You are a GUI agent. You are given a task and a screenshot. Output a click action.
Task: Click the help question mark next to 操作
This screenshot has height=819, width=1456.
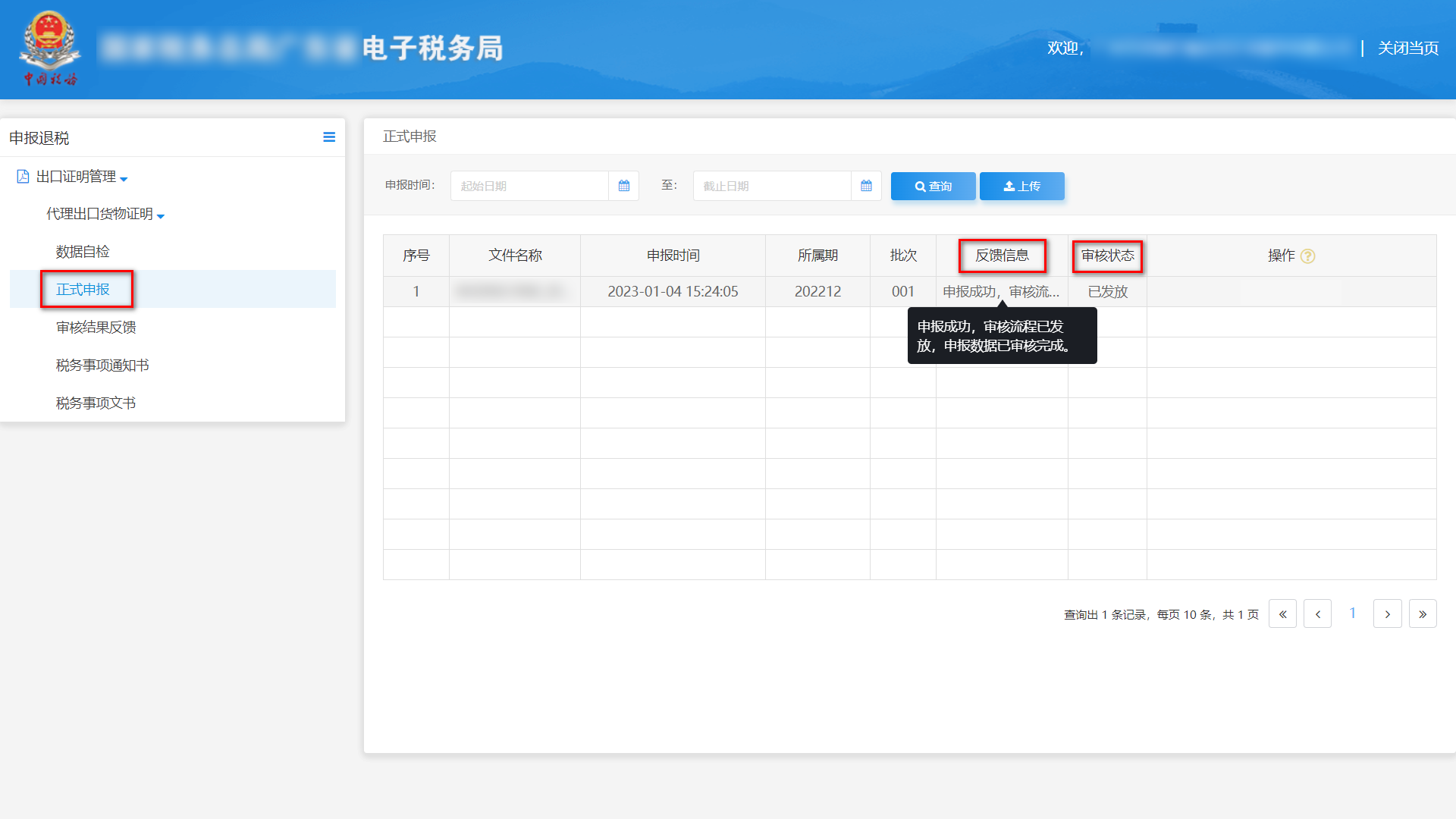coord(1307,256)
